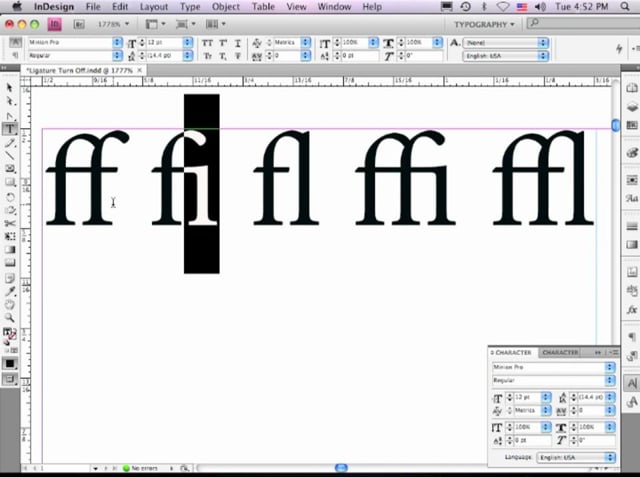Select the Type tool
Image resolution: width=640 pixels, height=477 pixels.
[10, 129]
